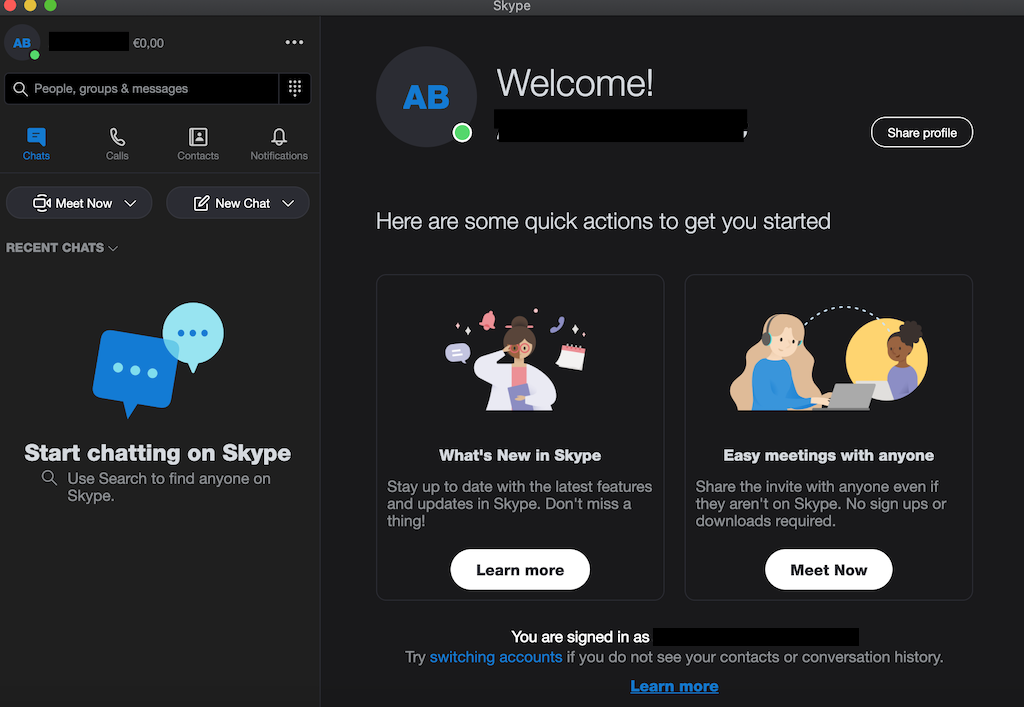Click the large AB welcome avatar

(426, 97)
